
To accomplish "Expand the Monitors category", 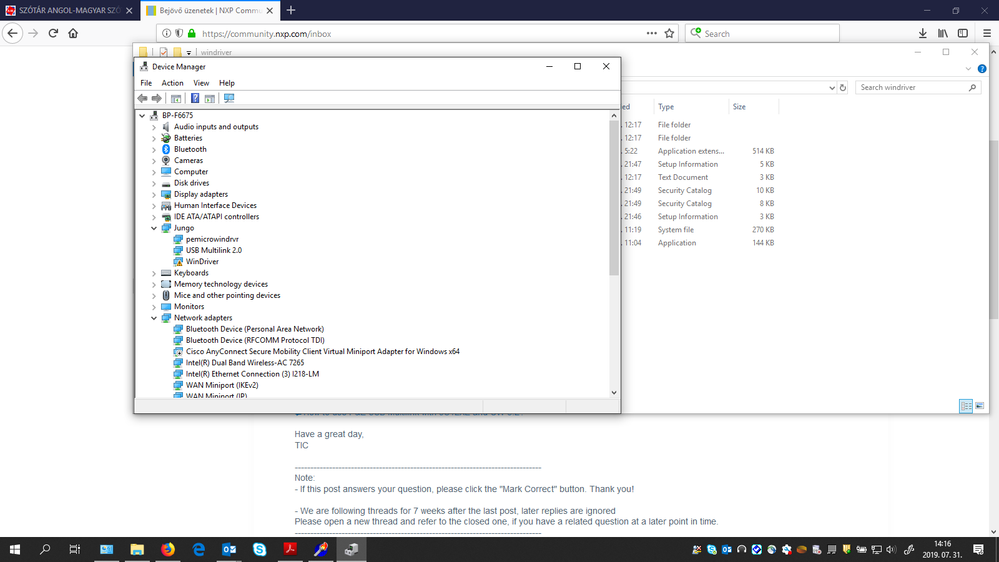I will pyautogui.click(x=154, y=306).
